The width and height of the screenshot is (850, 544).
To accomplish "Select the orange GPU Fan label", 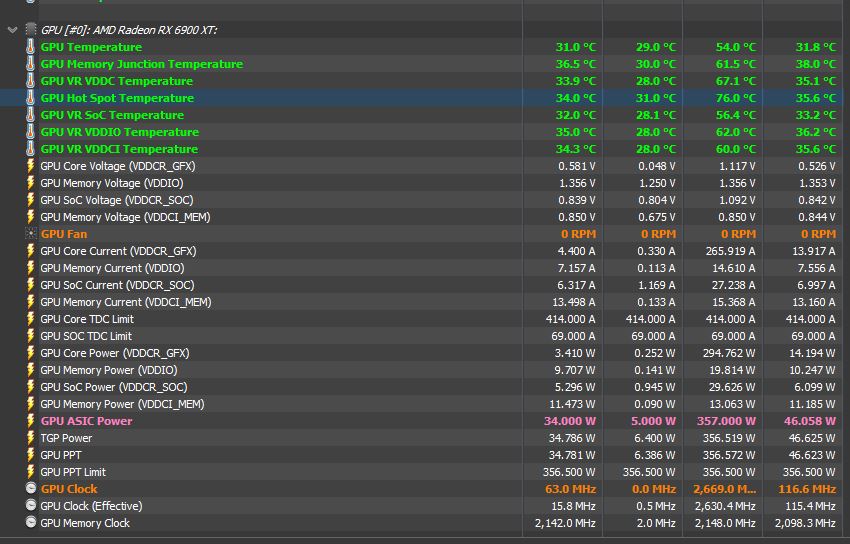I will coord(63,234).
